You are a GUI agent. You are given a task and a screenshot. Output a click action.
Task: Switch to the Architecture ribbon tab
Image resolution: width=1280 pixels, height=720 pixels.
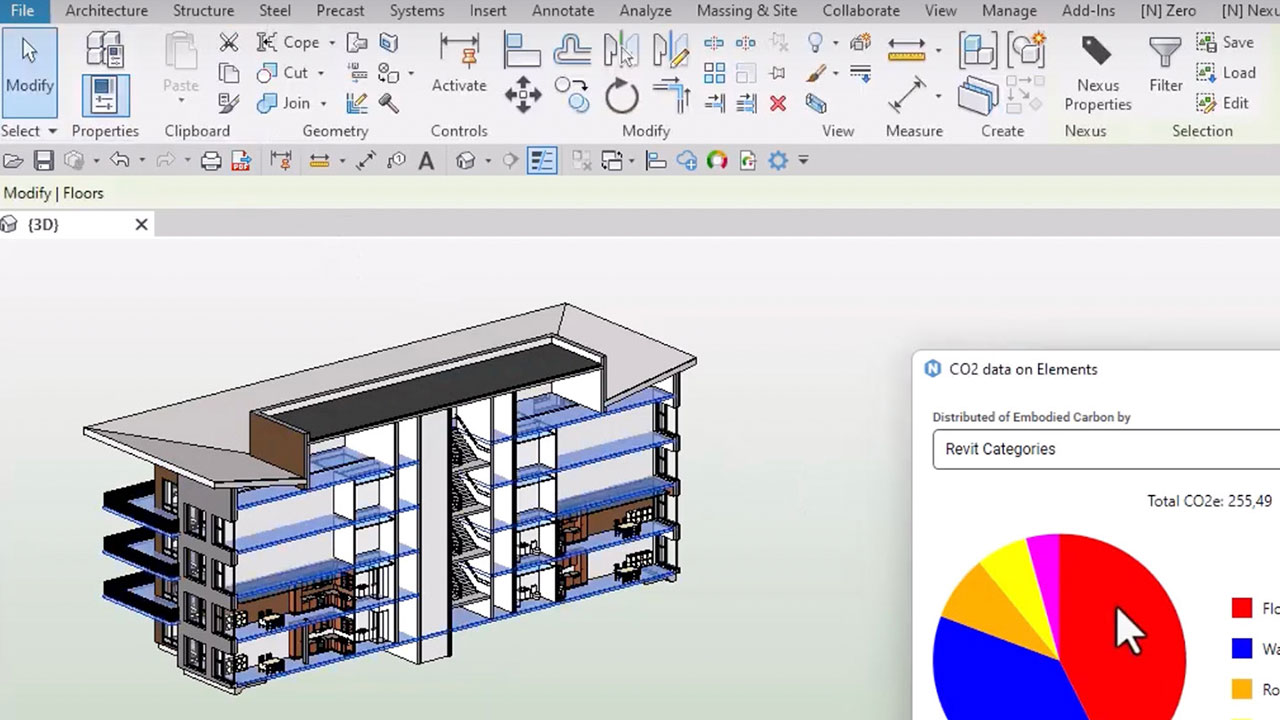[x=106, y=11]
